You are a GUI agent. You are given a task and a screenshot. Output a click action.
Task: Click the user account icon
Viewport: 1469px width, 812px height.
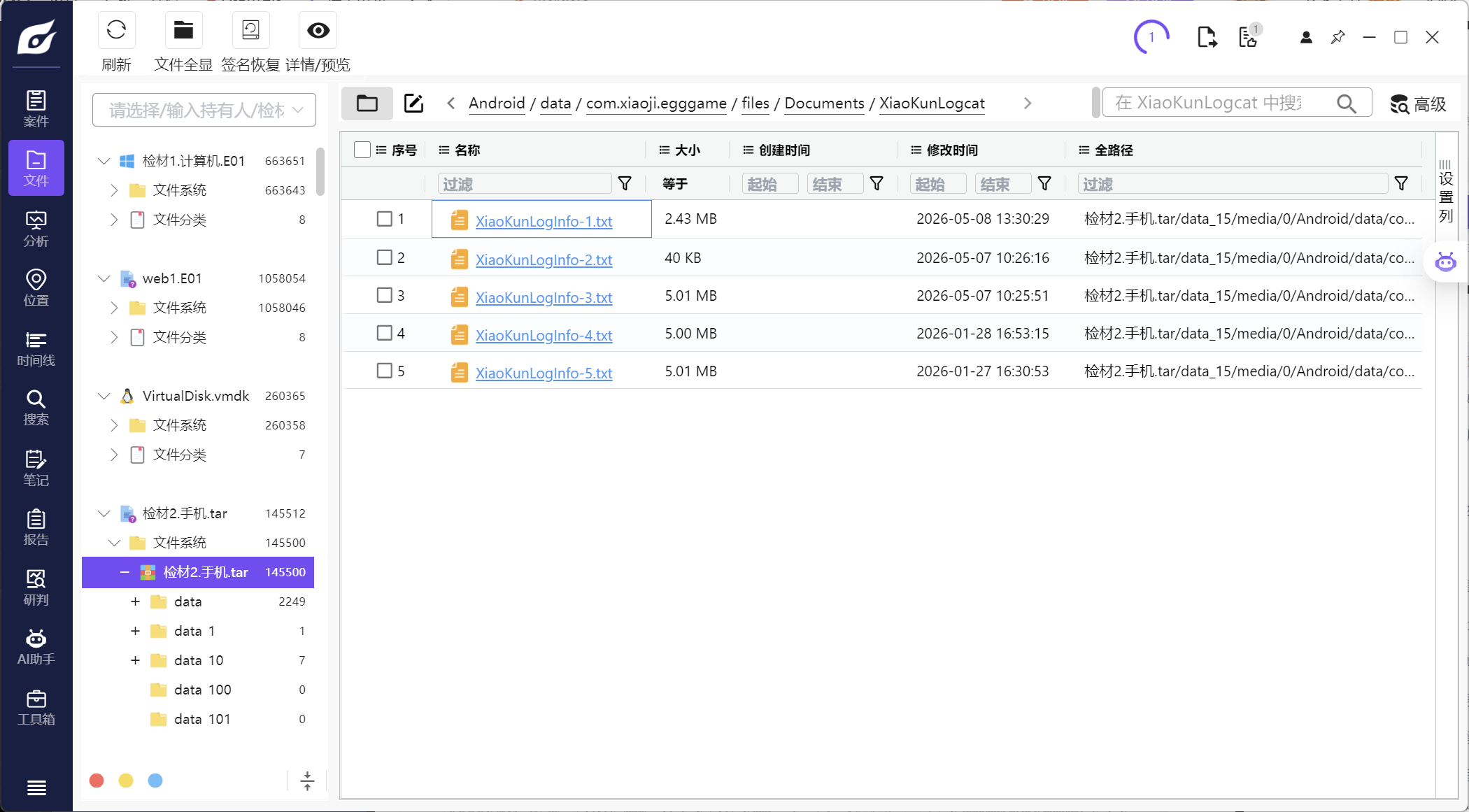tap(1306, 37)
